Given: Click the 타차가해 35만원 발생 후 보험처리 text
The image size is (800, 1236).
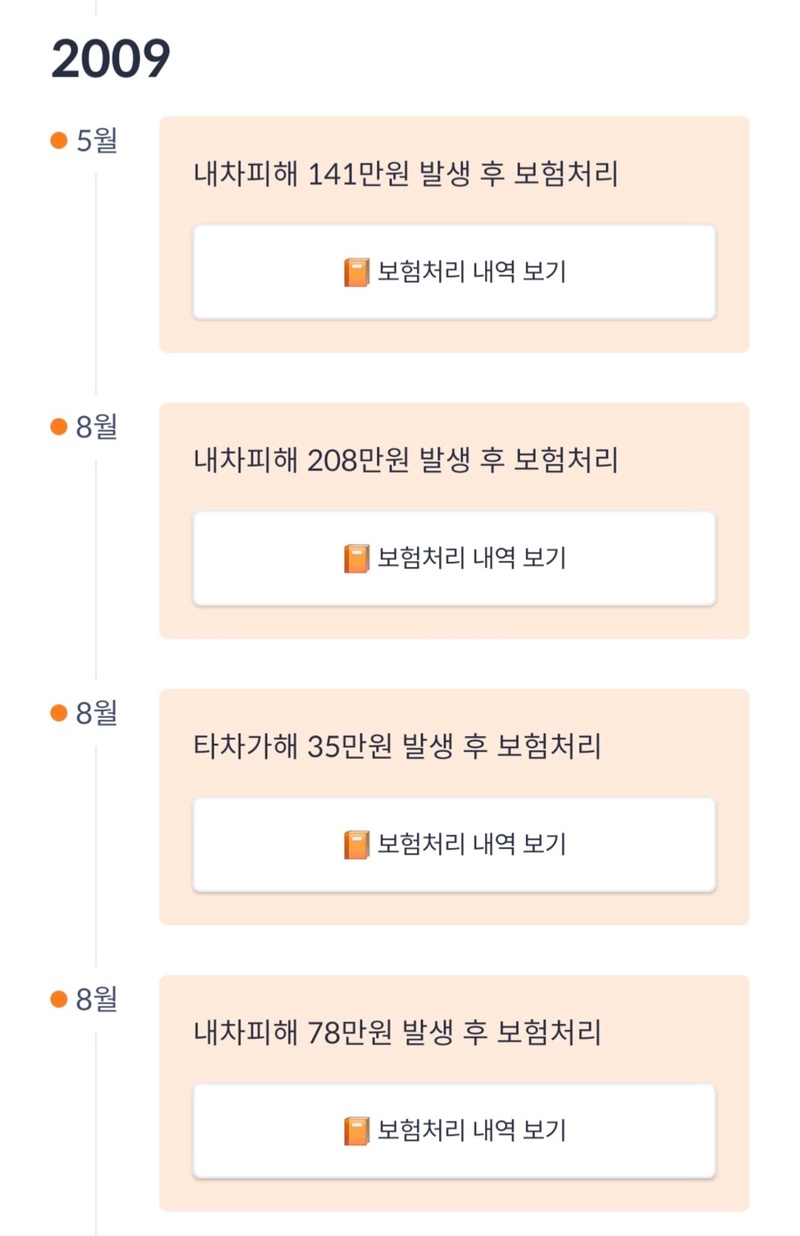Looking at the screenshot, I should (x=397, y=746).
